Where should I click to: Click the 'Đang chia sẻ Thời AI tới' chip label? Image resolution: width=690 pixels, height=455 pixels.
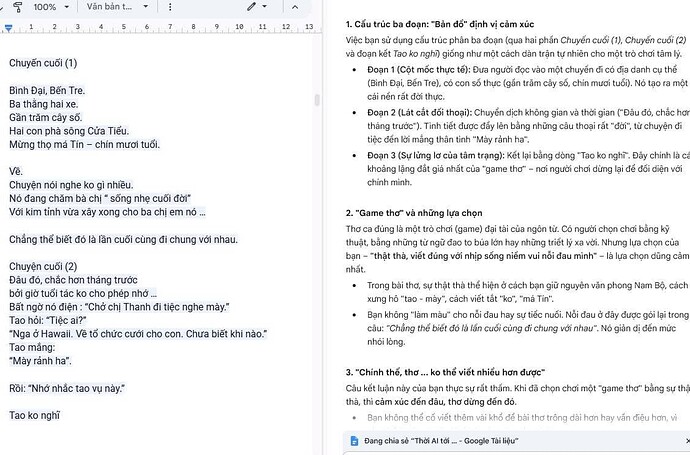(441, 440)
